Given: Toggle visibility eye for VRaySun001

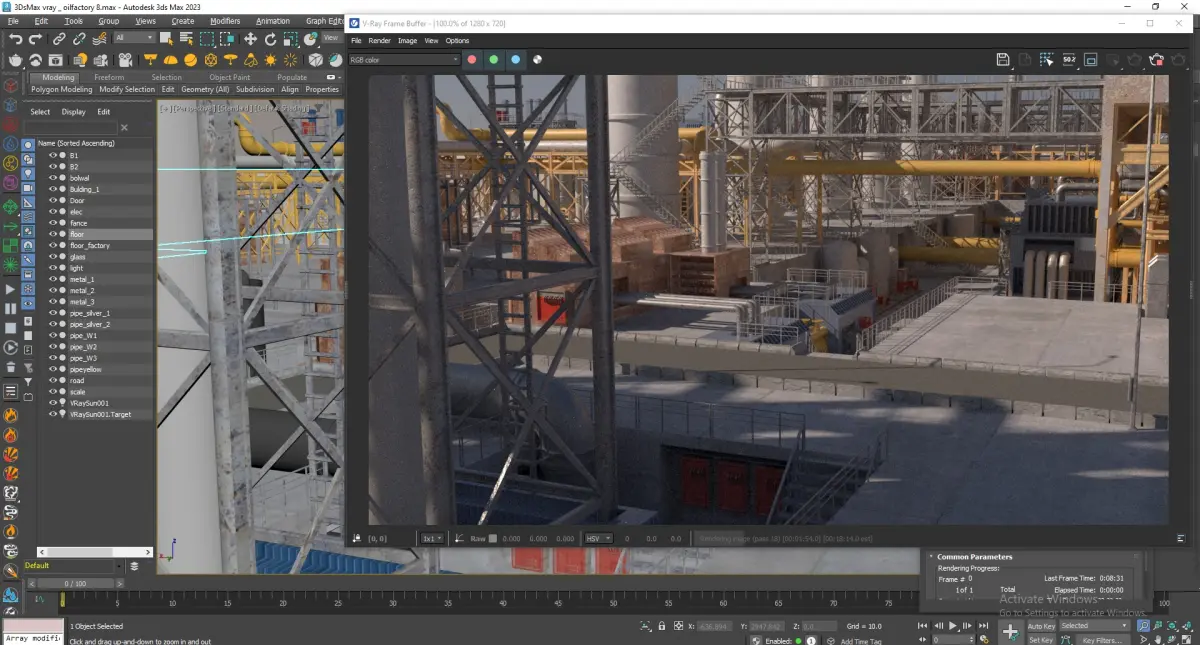Looking at the screenshot, I should point(52,403).
